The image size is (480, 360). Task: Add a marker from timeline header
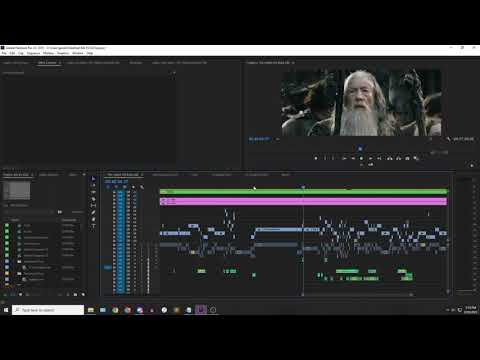point(133,187)
